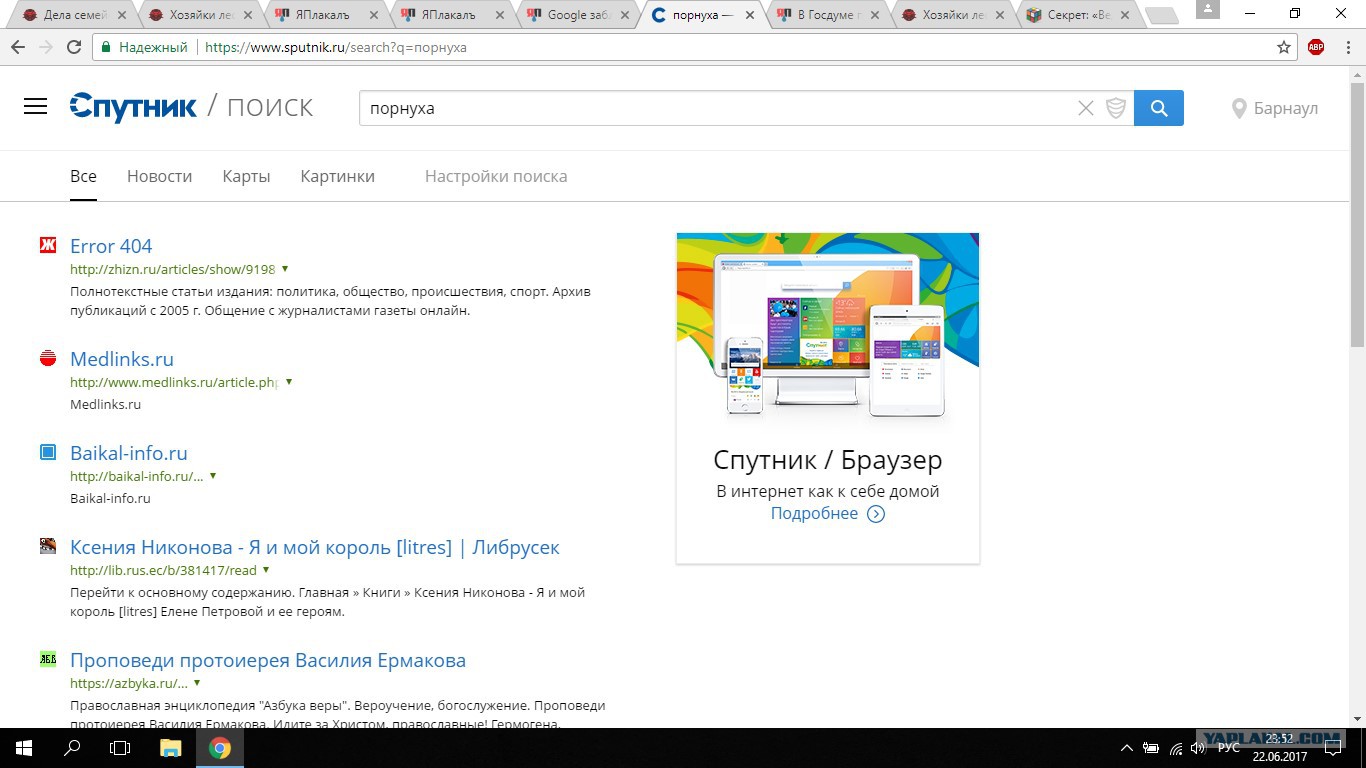Reload the current page

(x=74, y=47)
